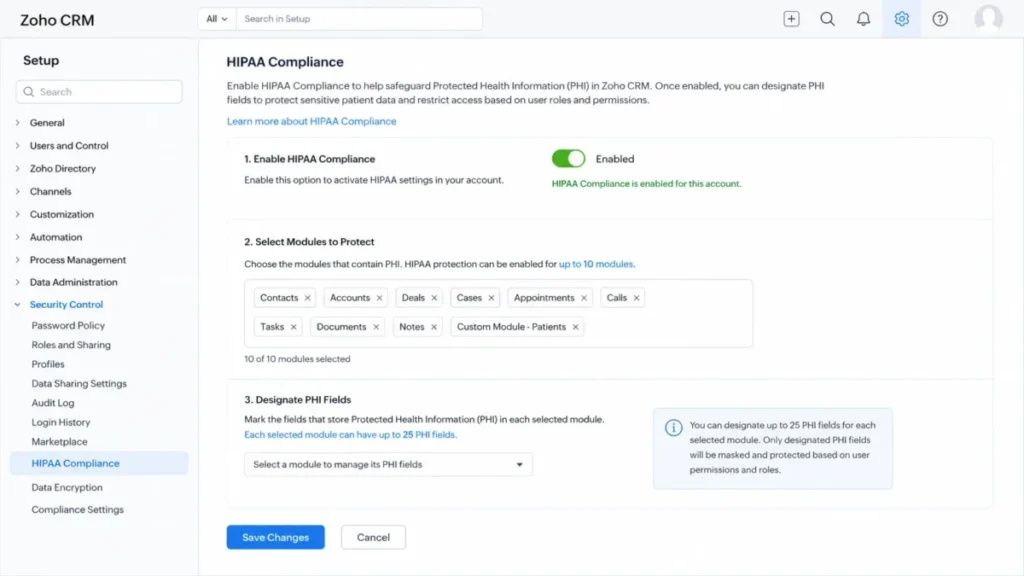The height and width of the screenshot is (576, 1024).
Task: View Login History
Action: click(61, 423)
